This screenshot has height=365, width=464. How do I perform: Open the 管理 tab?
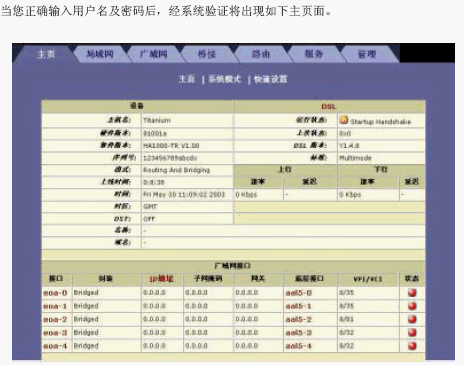click(367, 54)
